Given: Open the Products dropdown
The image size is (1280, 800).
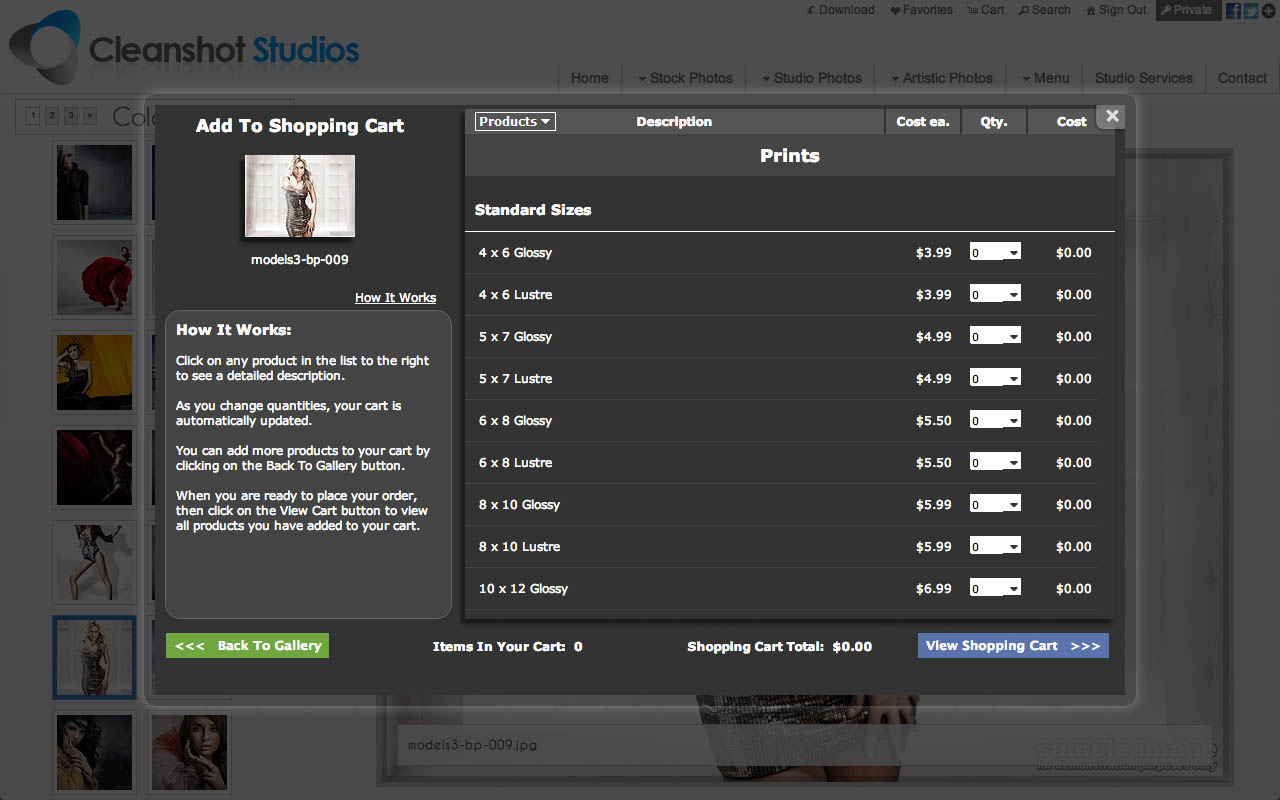Looking at the screenshot, I should point(515,122).
